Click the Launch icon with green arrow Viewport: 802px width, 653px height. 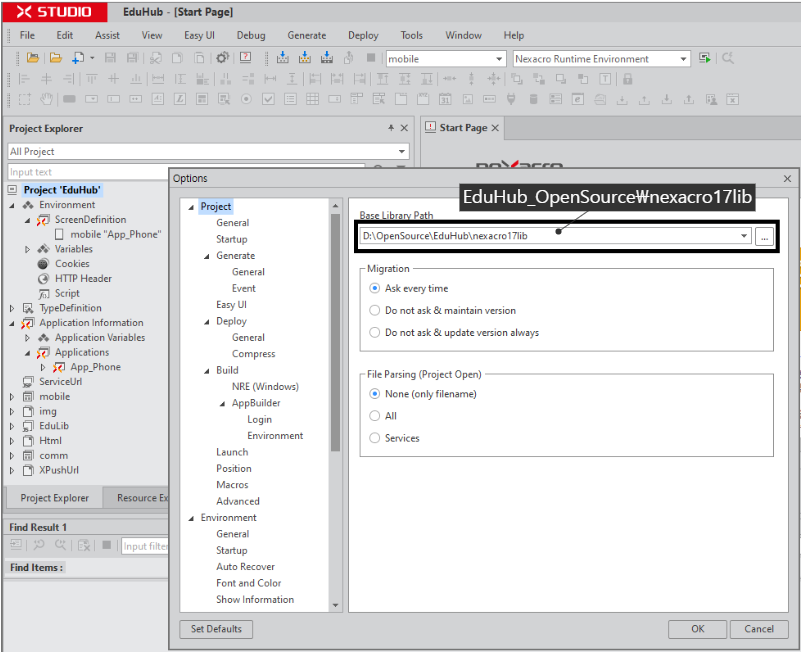705,58
